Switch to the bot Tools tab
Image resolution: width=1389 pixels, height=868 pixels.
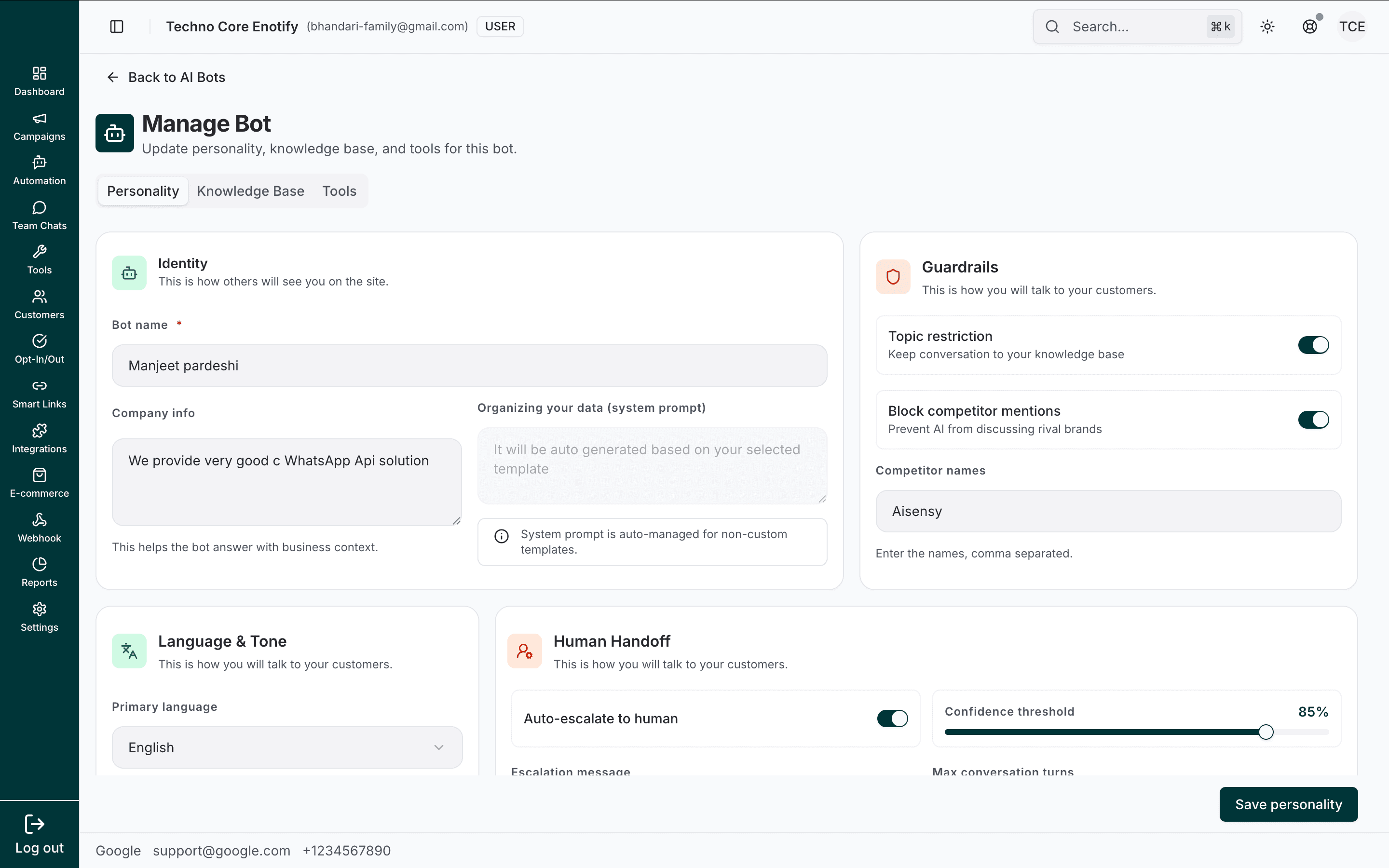(x=339, y=191)
